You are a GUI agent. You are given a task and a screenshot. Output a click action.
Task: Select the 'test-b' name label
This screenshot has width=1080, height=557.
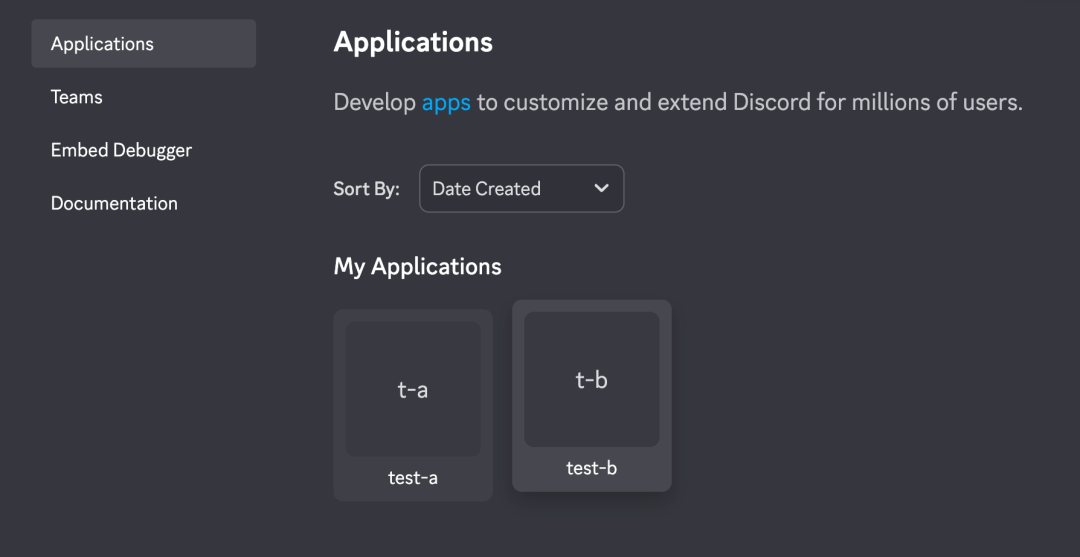click(592, 468)
